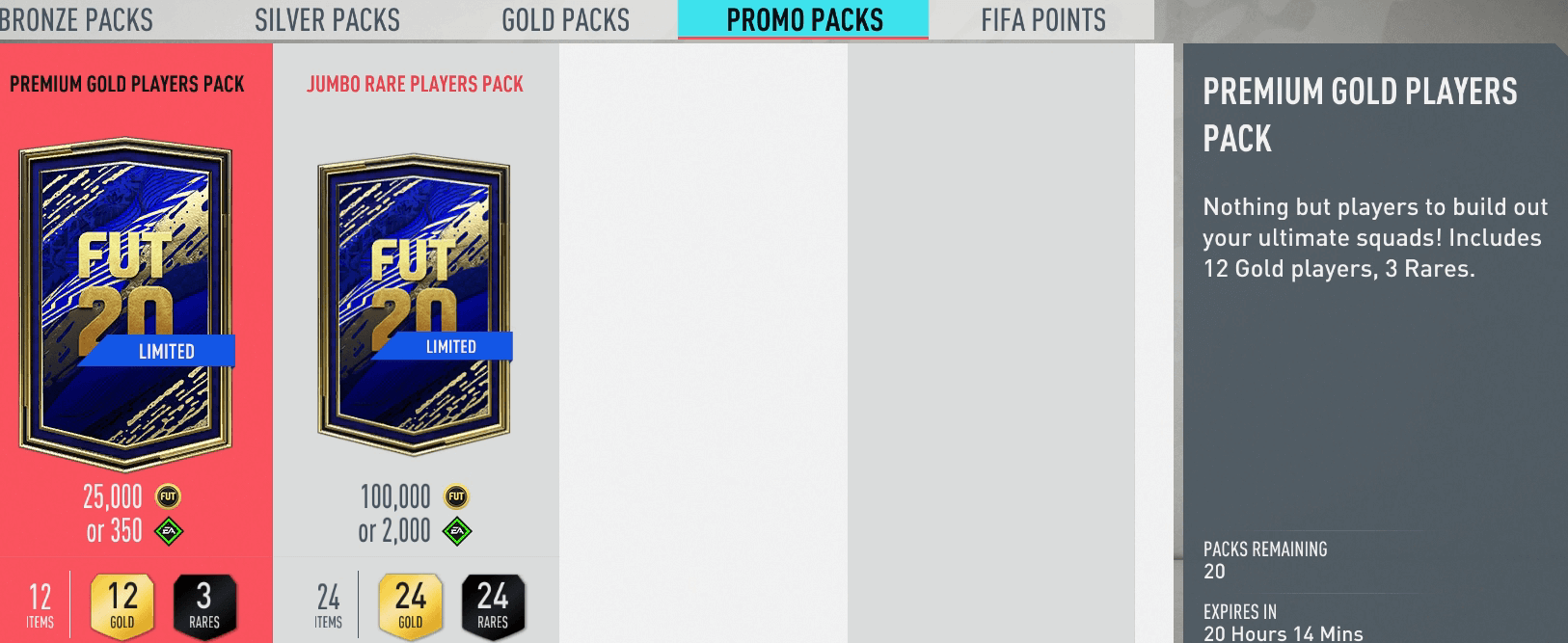Switch to the Bronze Packs tab
Image resolution: width=1568 pixels, height=643 pixels.
76,19
